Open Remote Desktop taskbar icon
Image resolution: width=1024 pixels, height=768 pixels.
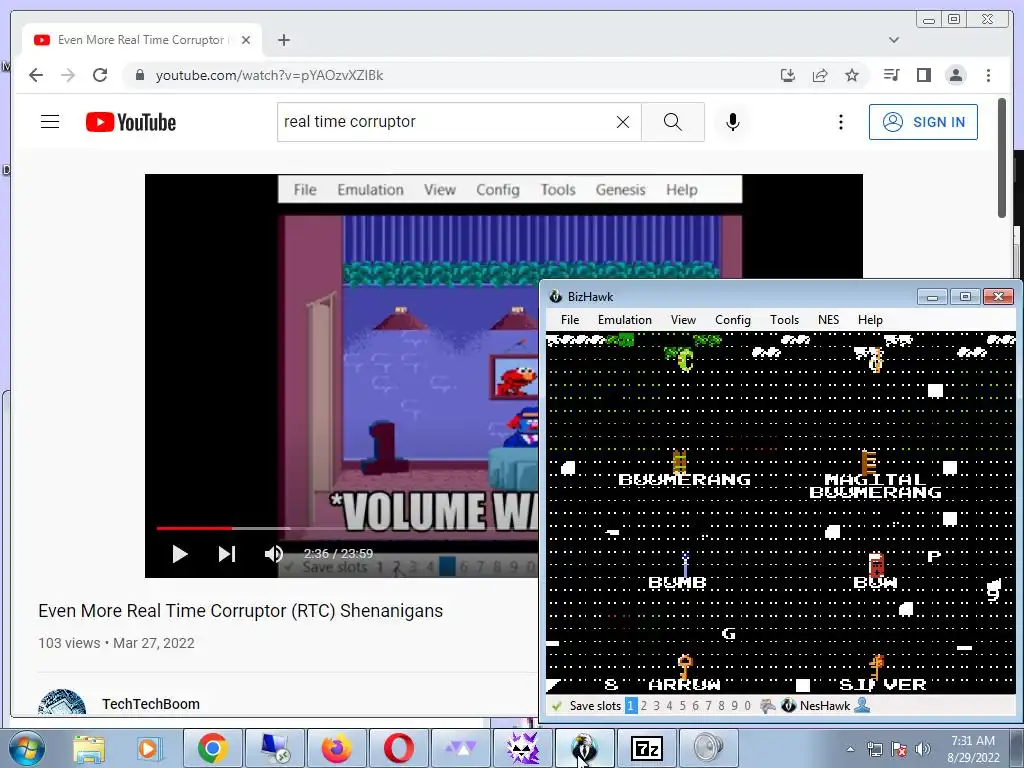274,748
